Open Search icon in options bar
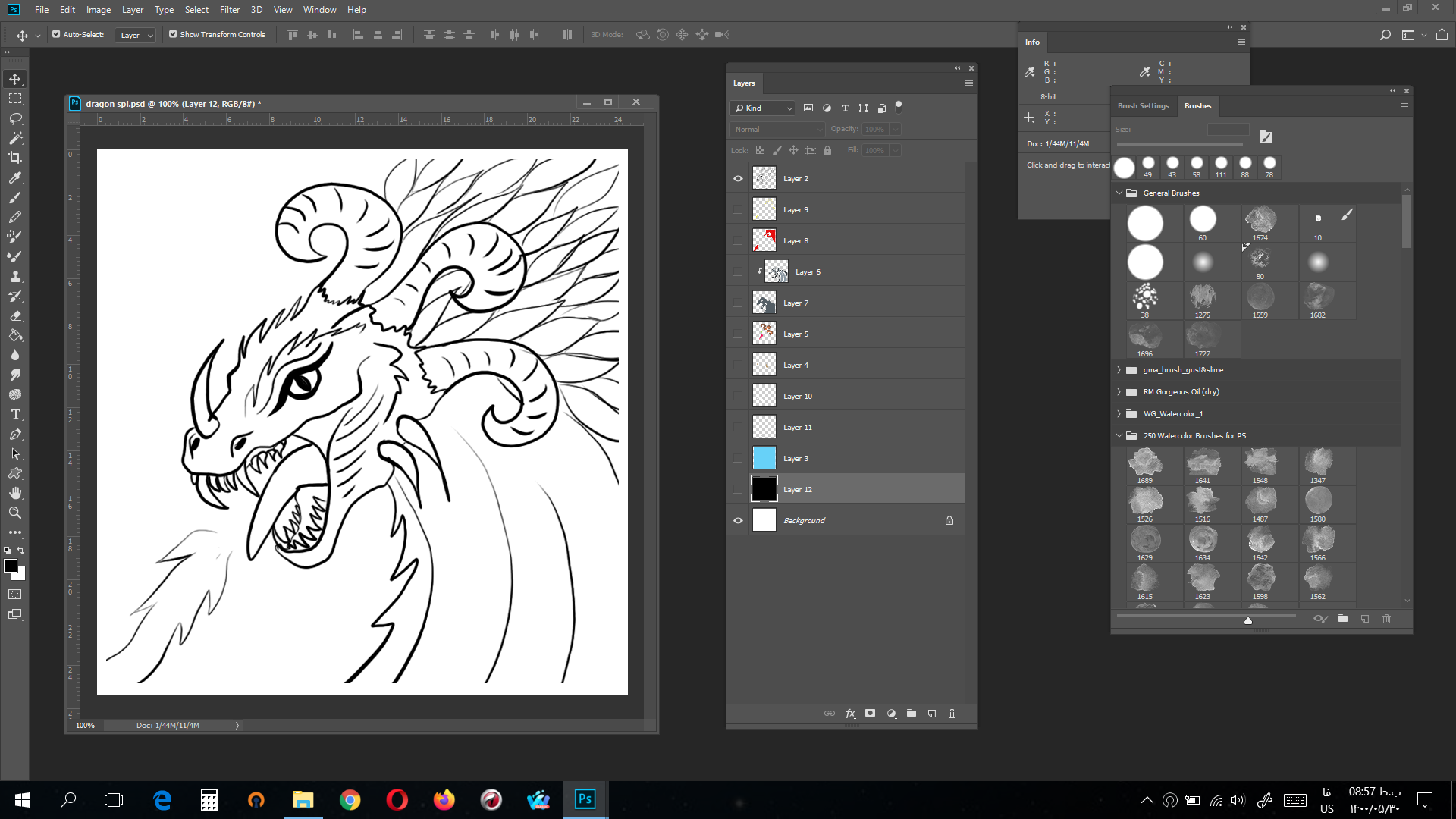This screenshot has width=1456, height=819. point(1385,35)
